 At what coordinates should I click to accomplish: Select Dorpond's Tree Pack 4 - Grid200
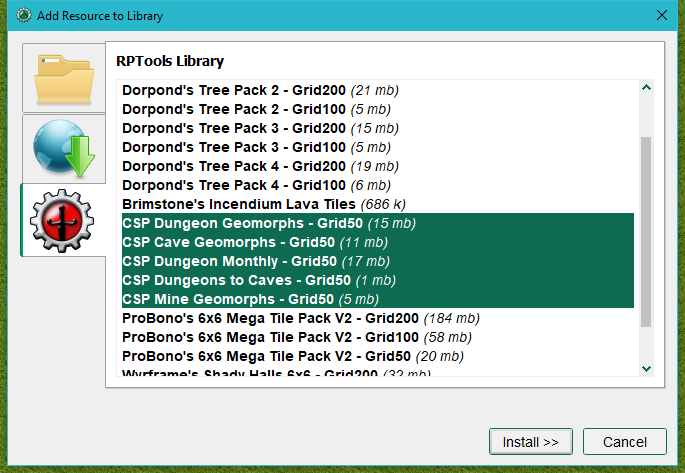(378, 166)
